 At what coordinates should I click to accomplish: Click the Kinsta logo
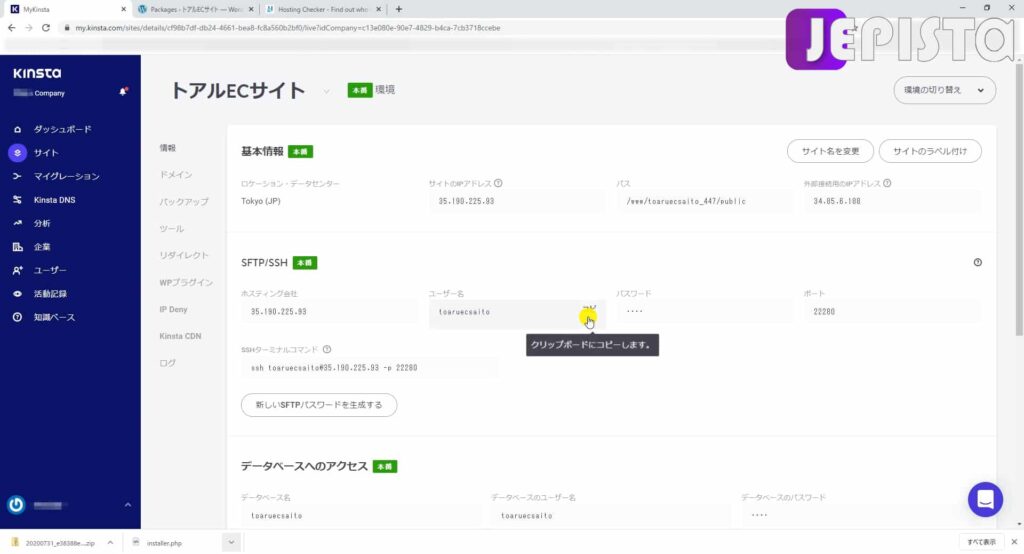click(x=37, y=73)
